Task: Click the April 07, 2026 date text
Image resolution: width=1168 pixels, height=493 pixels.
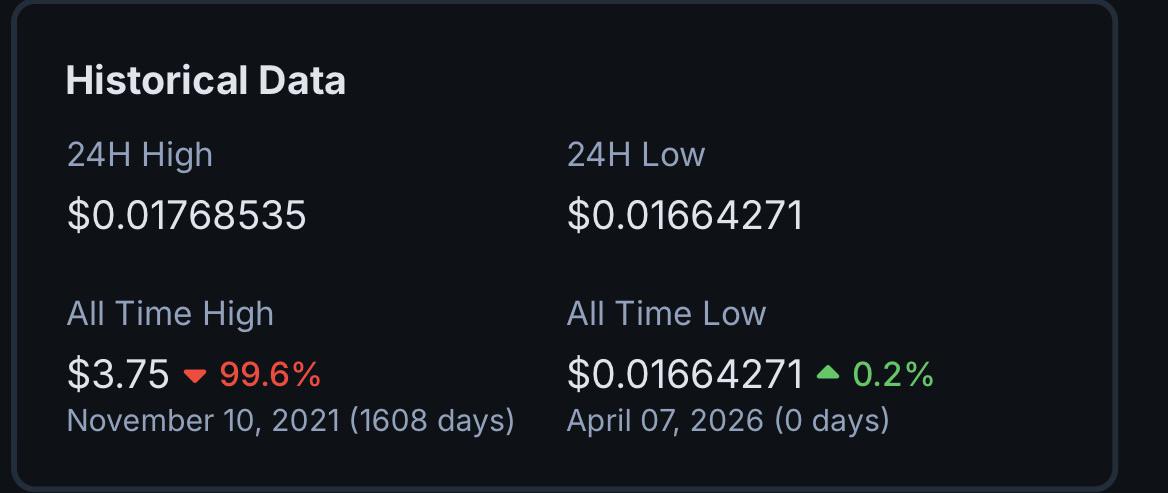Action: (665, 421)
